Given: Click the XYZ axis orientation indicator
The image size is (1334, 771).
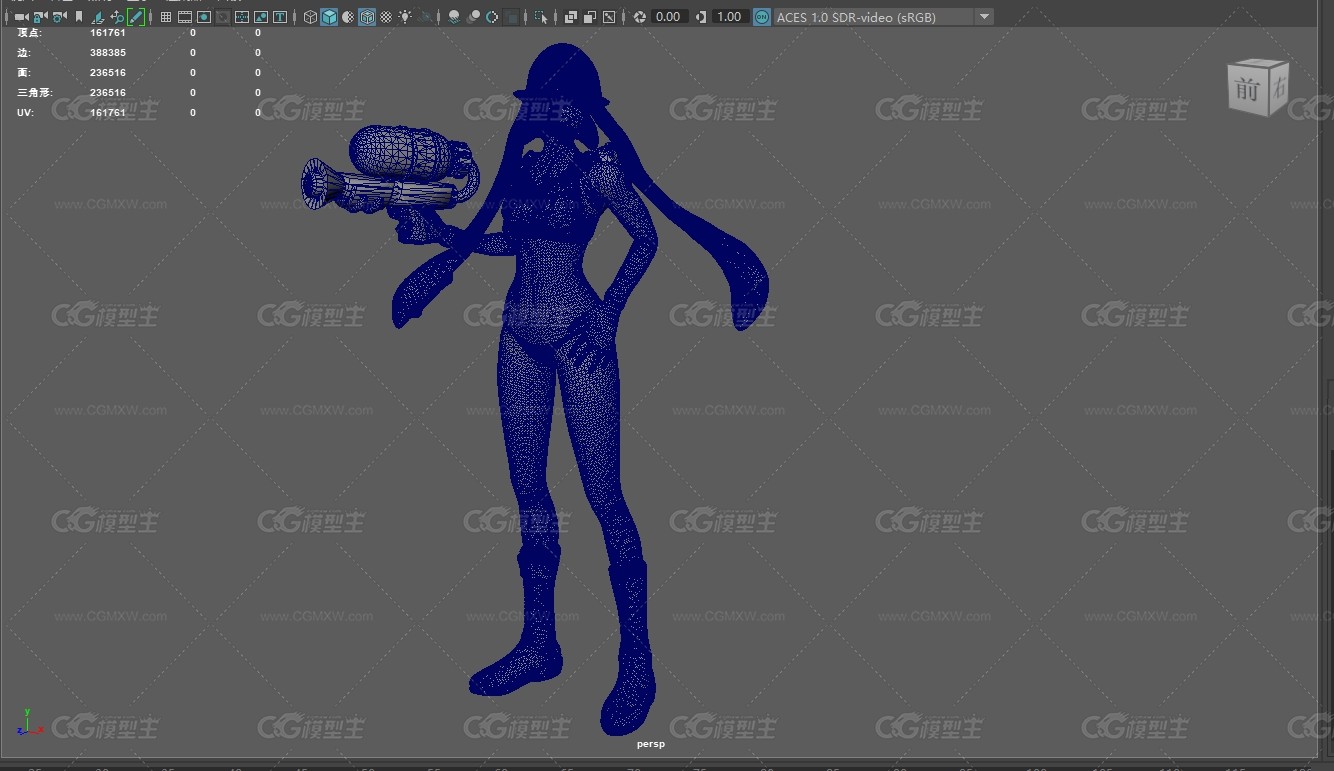Looking at the screenshot, I should [x=30, y=724].
